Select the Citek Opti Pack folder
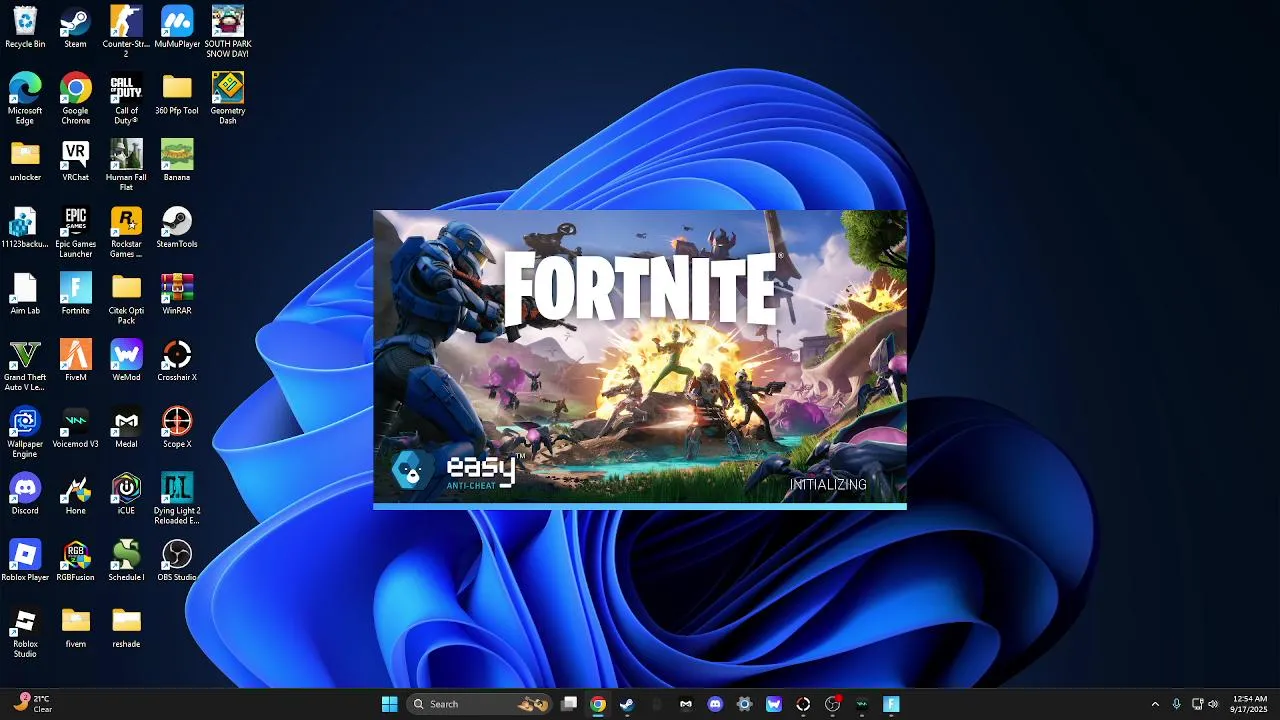 click(x=126, y=298)
